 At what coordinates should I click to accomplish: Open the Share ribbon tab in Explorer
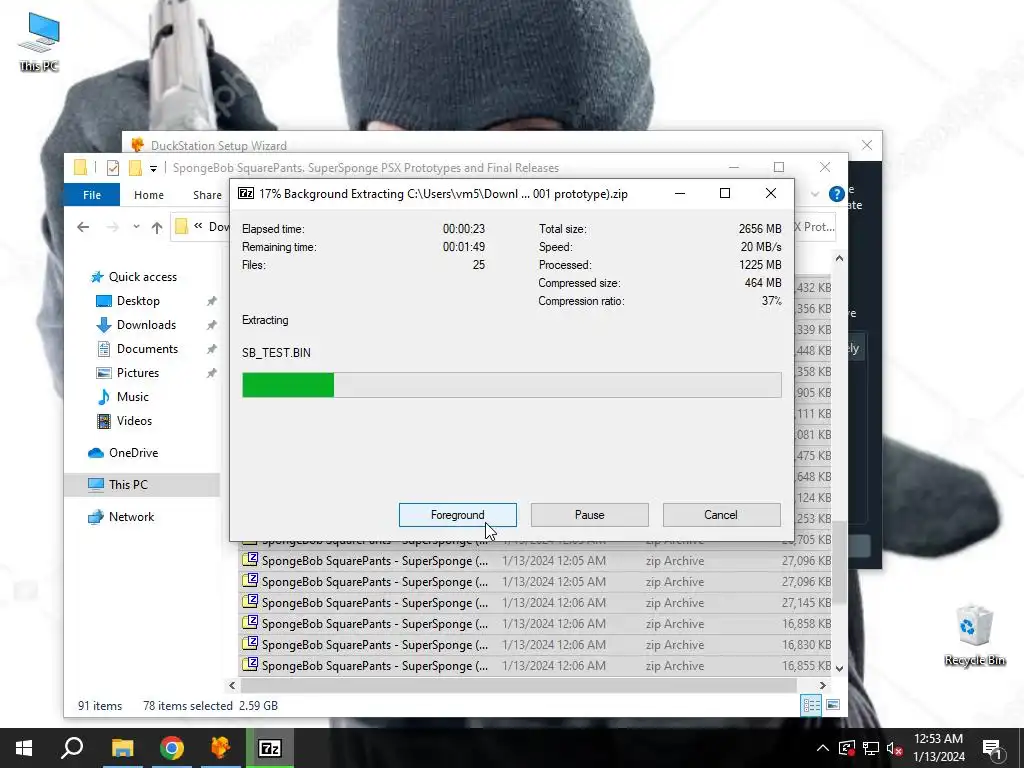coord(207,195)
